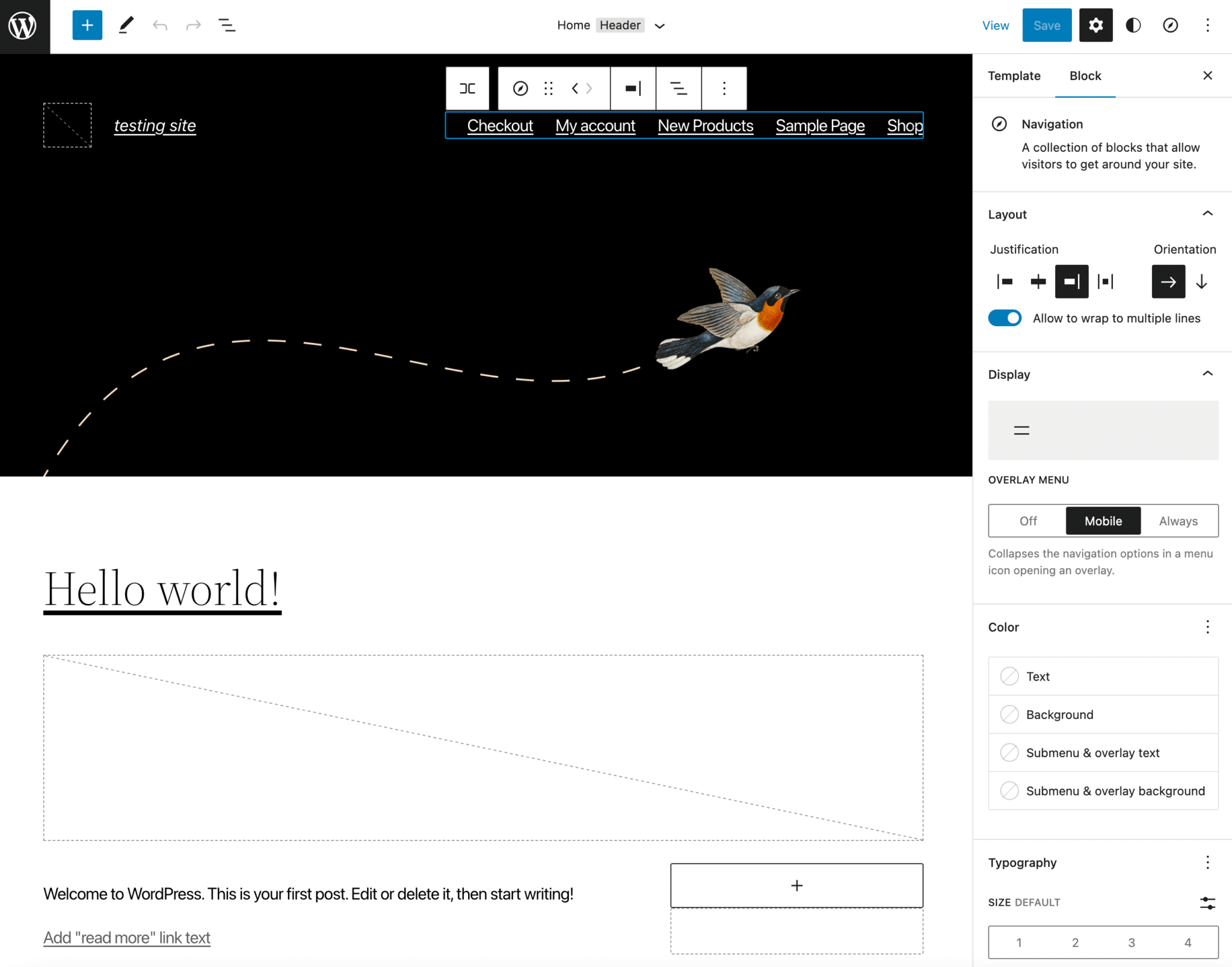Select font size 4
Viewport: 1232px width, 967px height.
click(1188, 942)
